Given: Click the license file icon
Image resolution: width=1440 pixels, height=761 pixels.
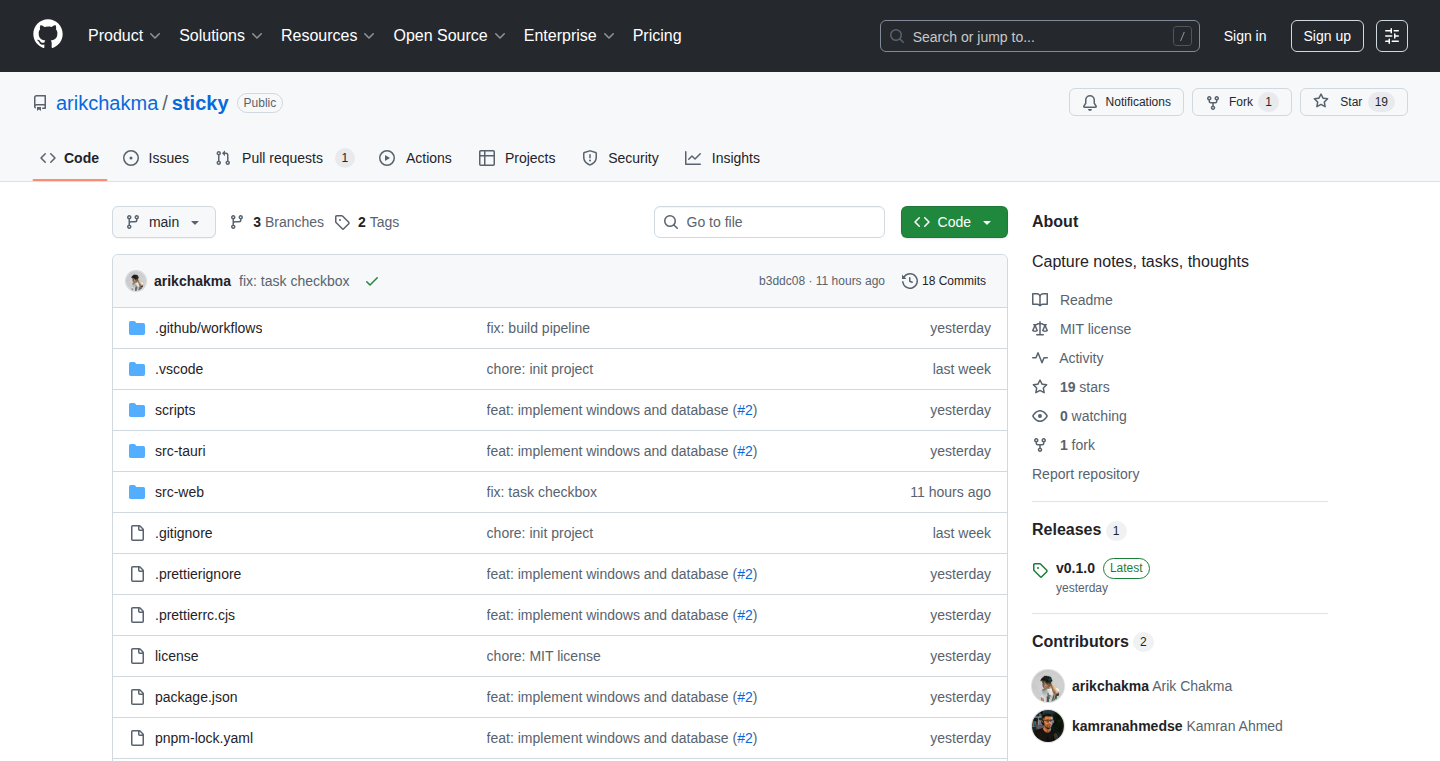Looking at the screenshot, I should point(137,656).
